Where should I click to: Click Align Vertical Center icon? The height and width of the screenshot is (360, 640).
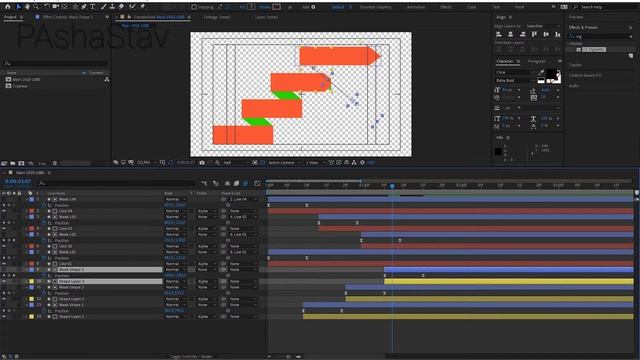pyautogui.click(x=546, y=35)
